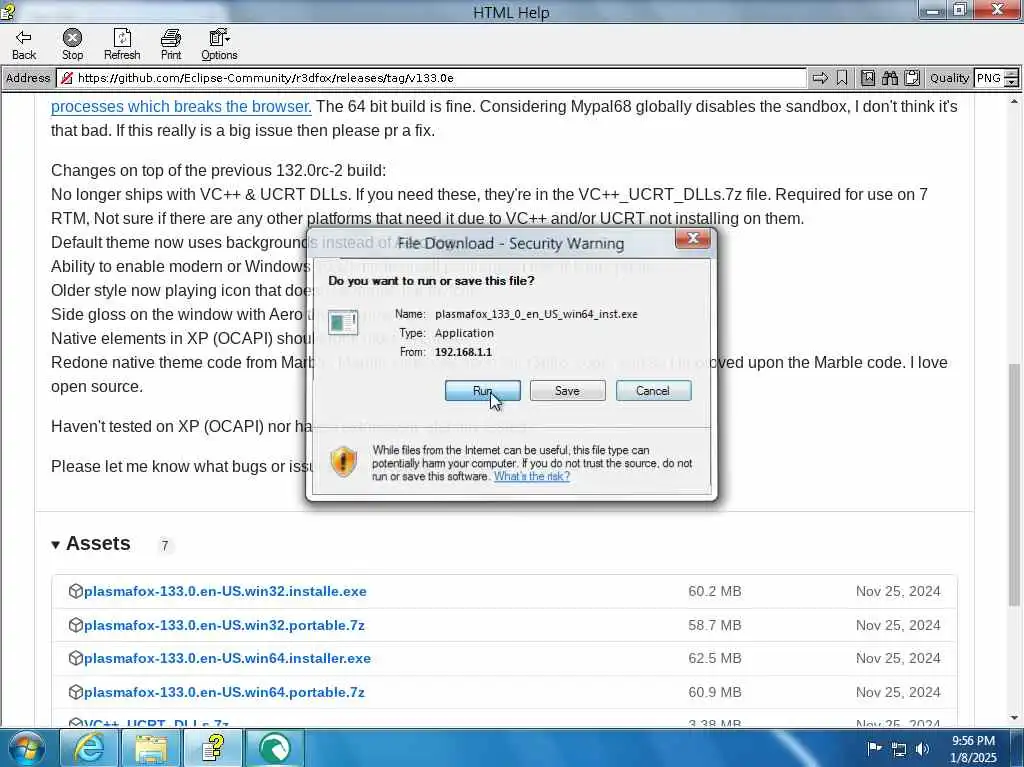Click the package icon beside win32.portable.7z
This screenshot has width=1024, height=767.
coord(75,625)
